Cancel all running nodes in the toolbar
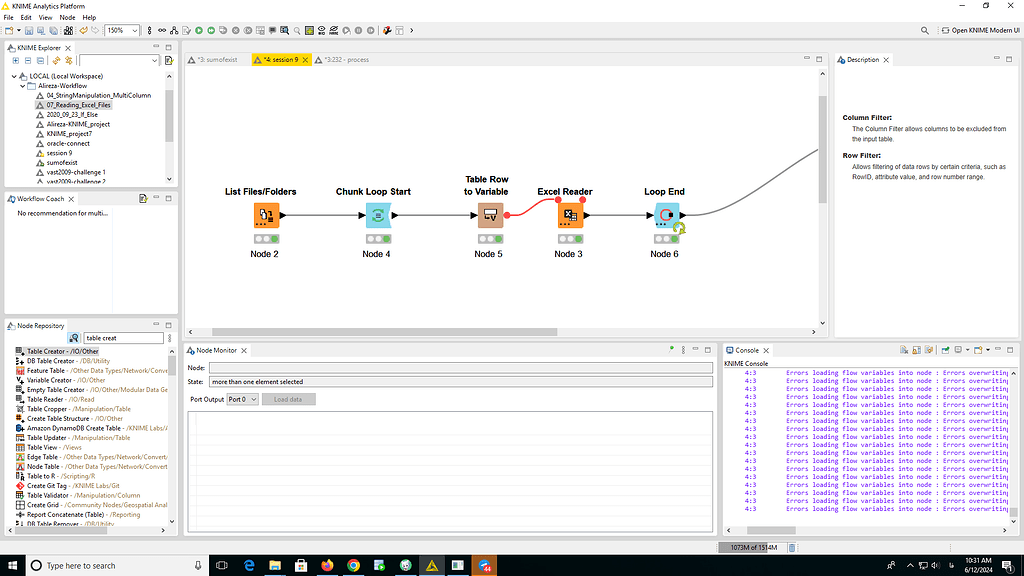This screenshot has width=1024, height=576. click(248, 30)
